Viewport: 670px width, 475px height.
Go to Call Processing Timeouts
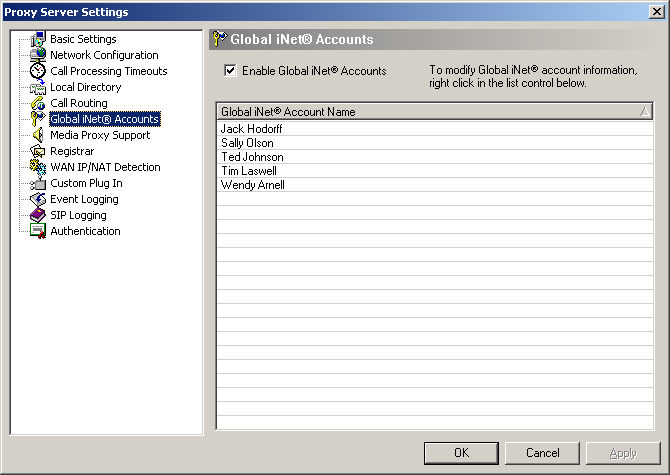109,71
